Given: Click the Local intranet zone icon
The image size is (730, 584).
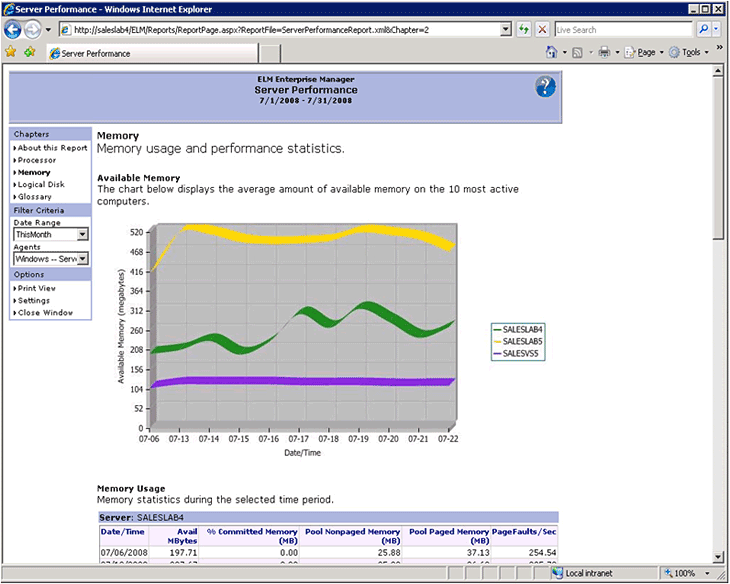Looking at the screenshot, I should [557, 573].
